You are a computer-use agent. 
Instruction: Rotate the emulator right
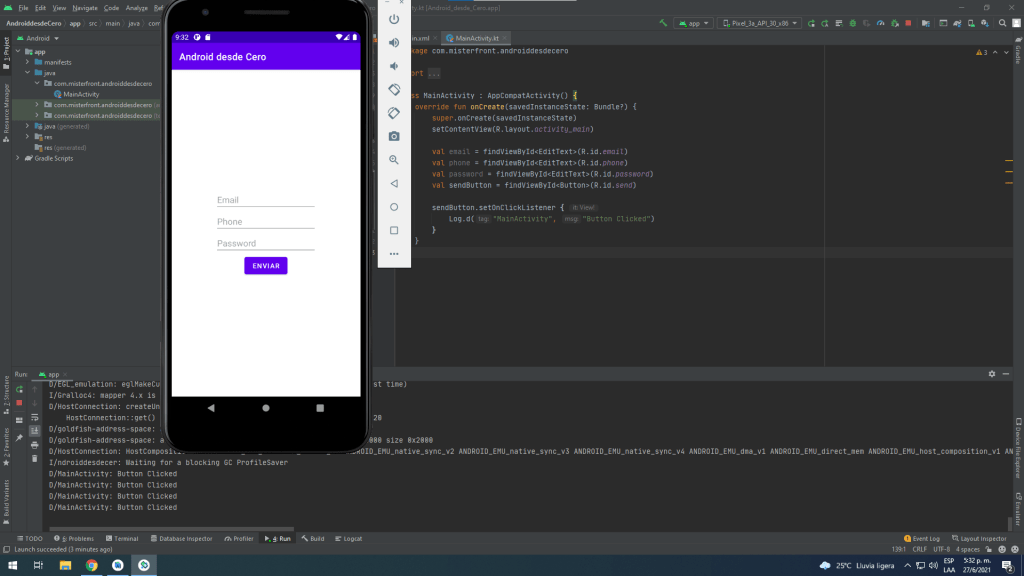click(394, 113)
